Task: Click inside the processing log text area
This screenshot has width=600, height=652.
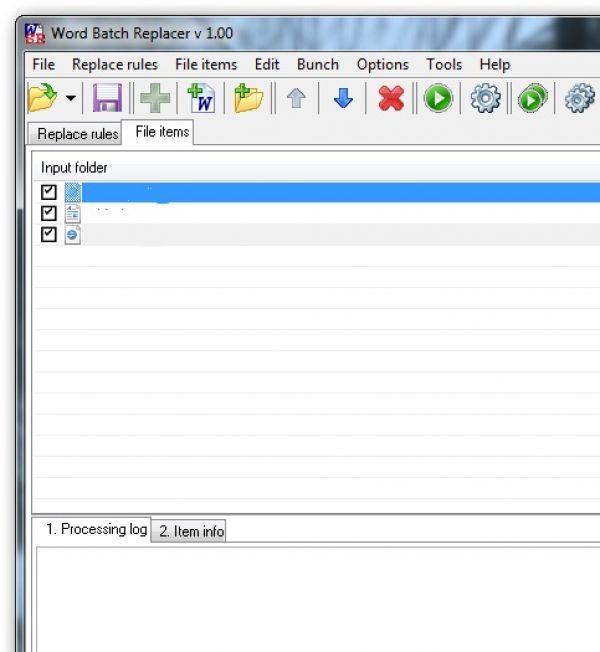Action: [318, 600]
